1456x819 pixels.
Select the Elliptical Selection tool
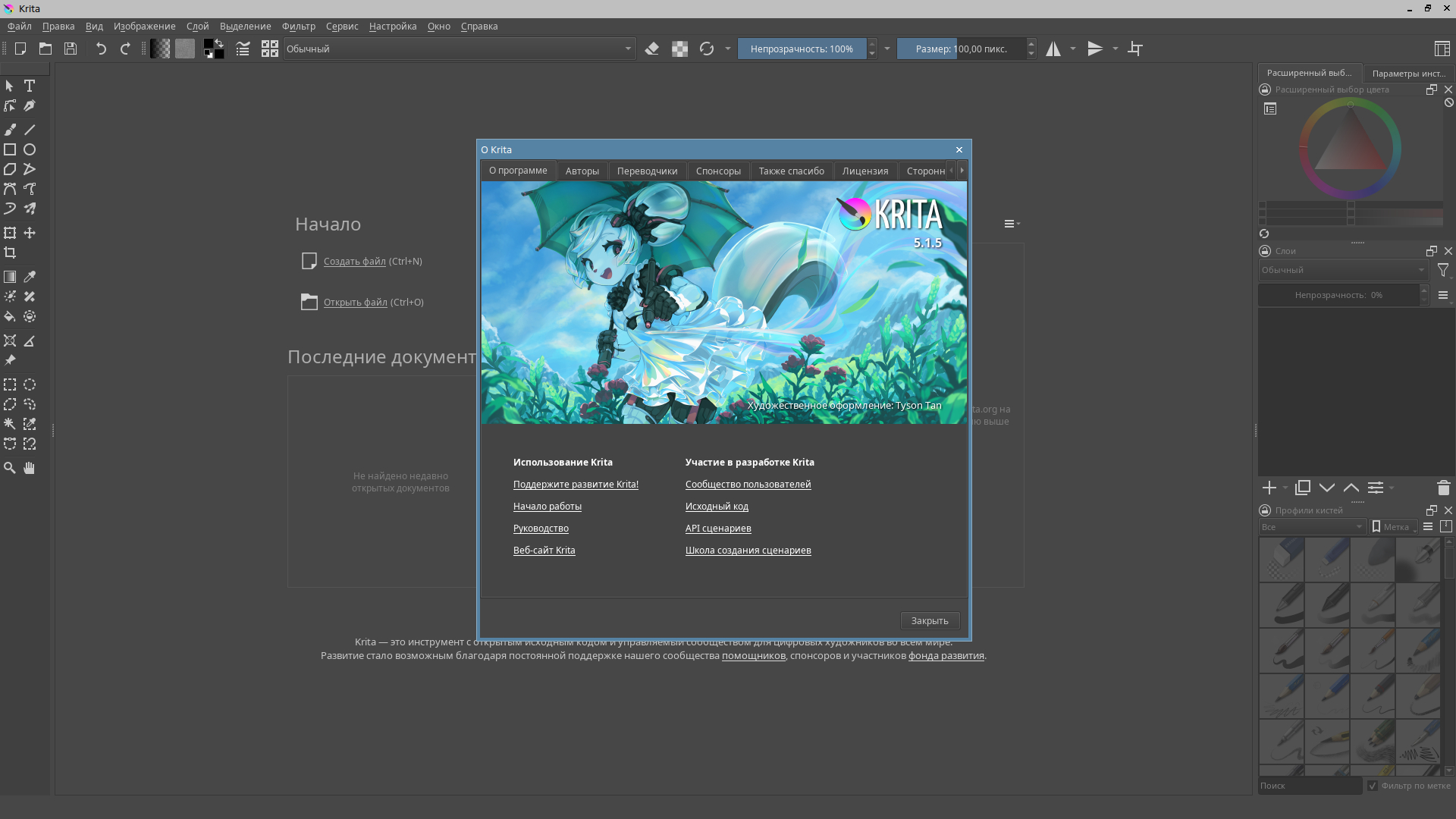tap(30, 384)
